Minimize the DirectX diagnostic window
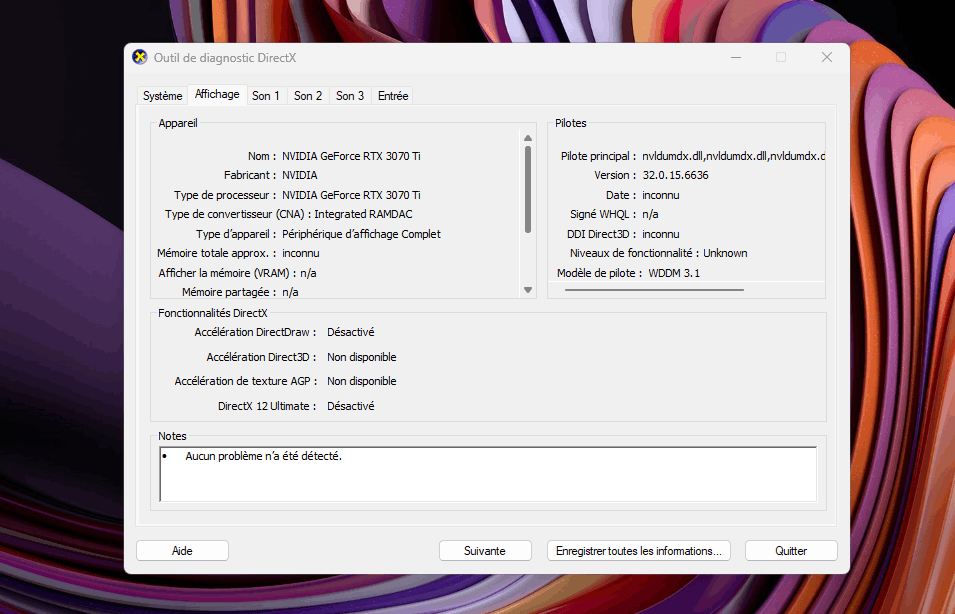The width and height of the screenshot is (955, 614). click(736, 57)
